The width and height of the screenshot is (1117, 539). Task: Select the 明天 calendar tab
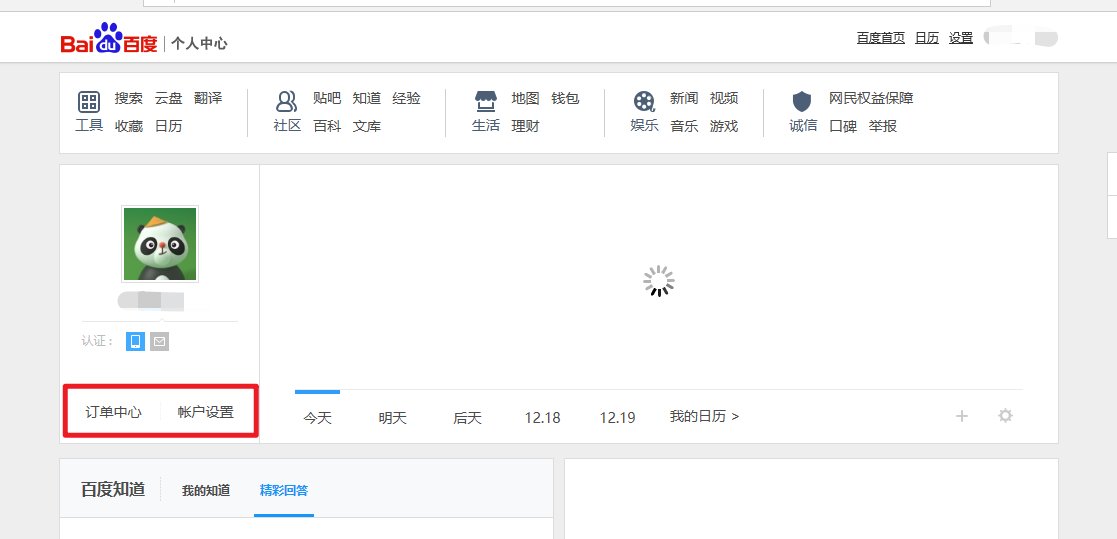pos(393,418)
